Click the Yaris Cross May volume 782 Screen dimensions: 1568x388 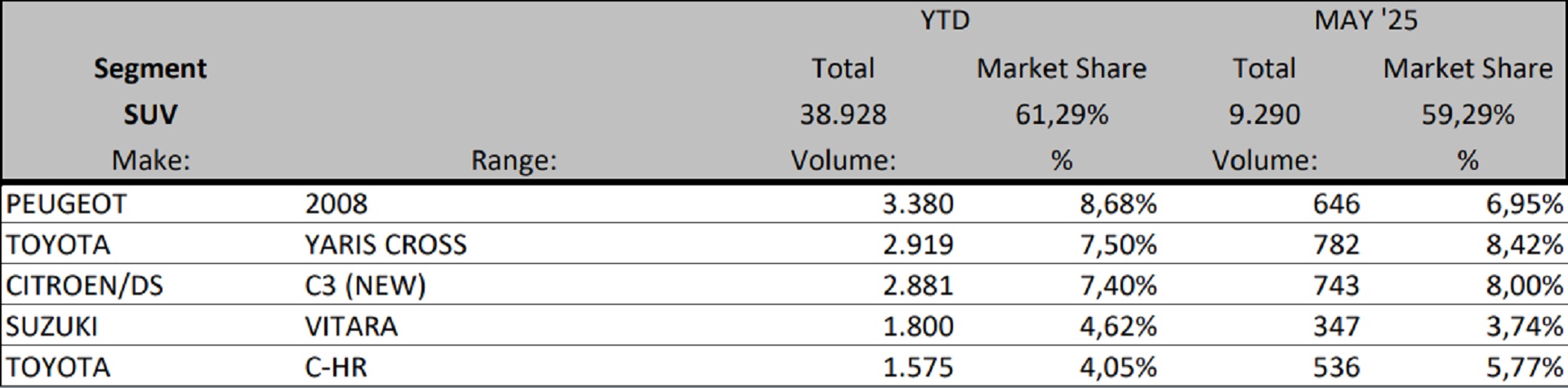coord(1336,244)
